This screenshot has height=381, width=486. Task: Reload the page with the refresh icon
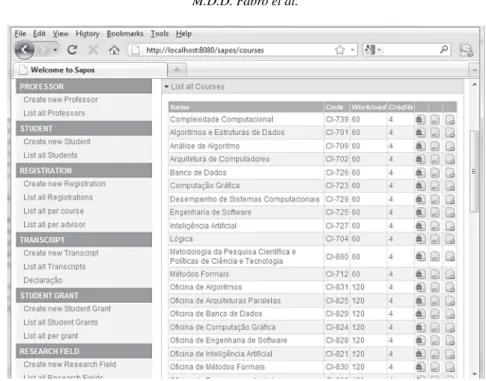[72, 50]
